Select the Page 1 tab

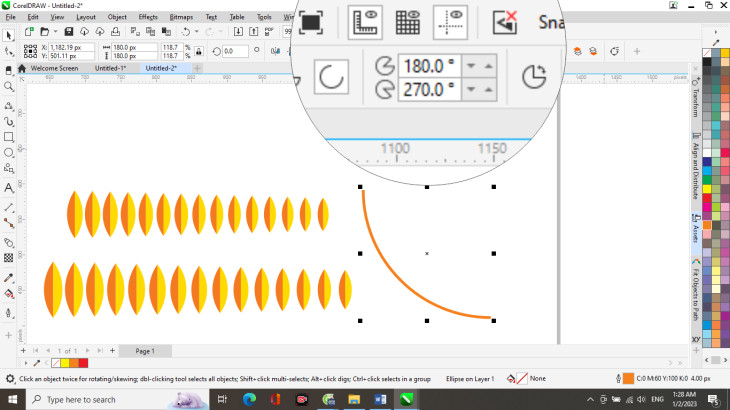(145, 351)
